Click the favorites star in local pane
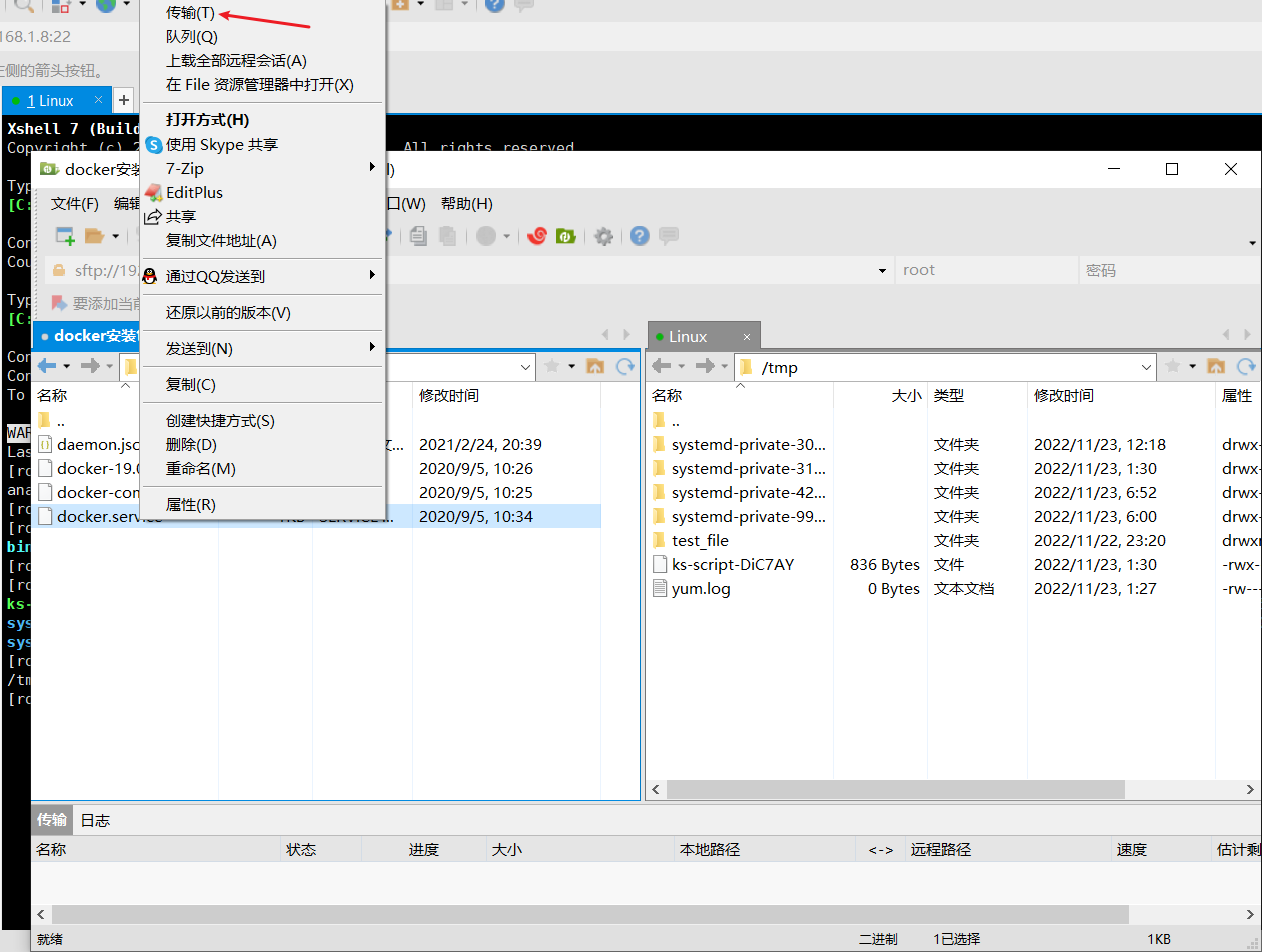Viewport: 1262px width, 952px height. pyautogui.click(x=552, y=367)
